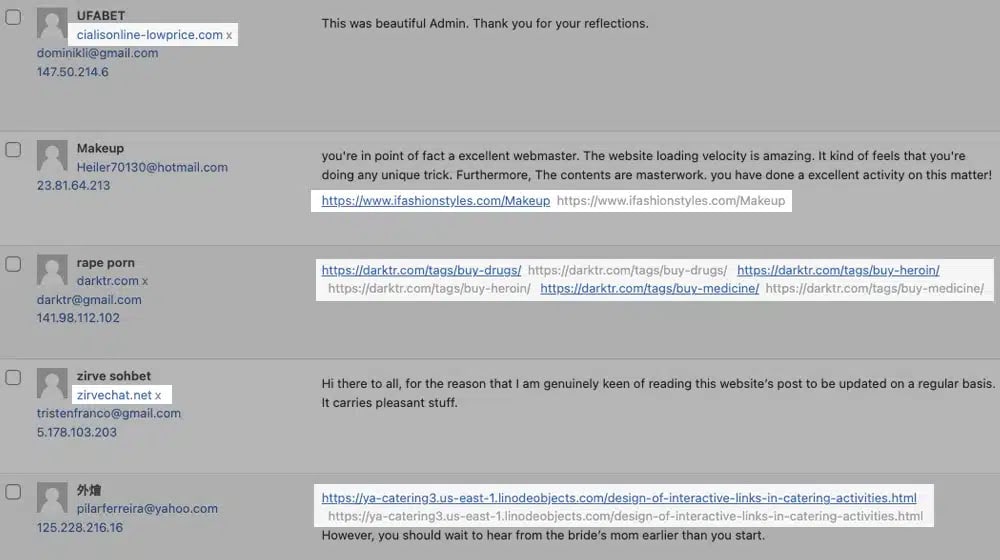The height and width of the screenshot is (560, 1000).
Task: Click the IP address 125.228.216.16
Action: point(80,527)
